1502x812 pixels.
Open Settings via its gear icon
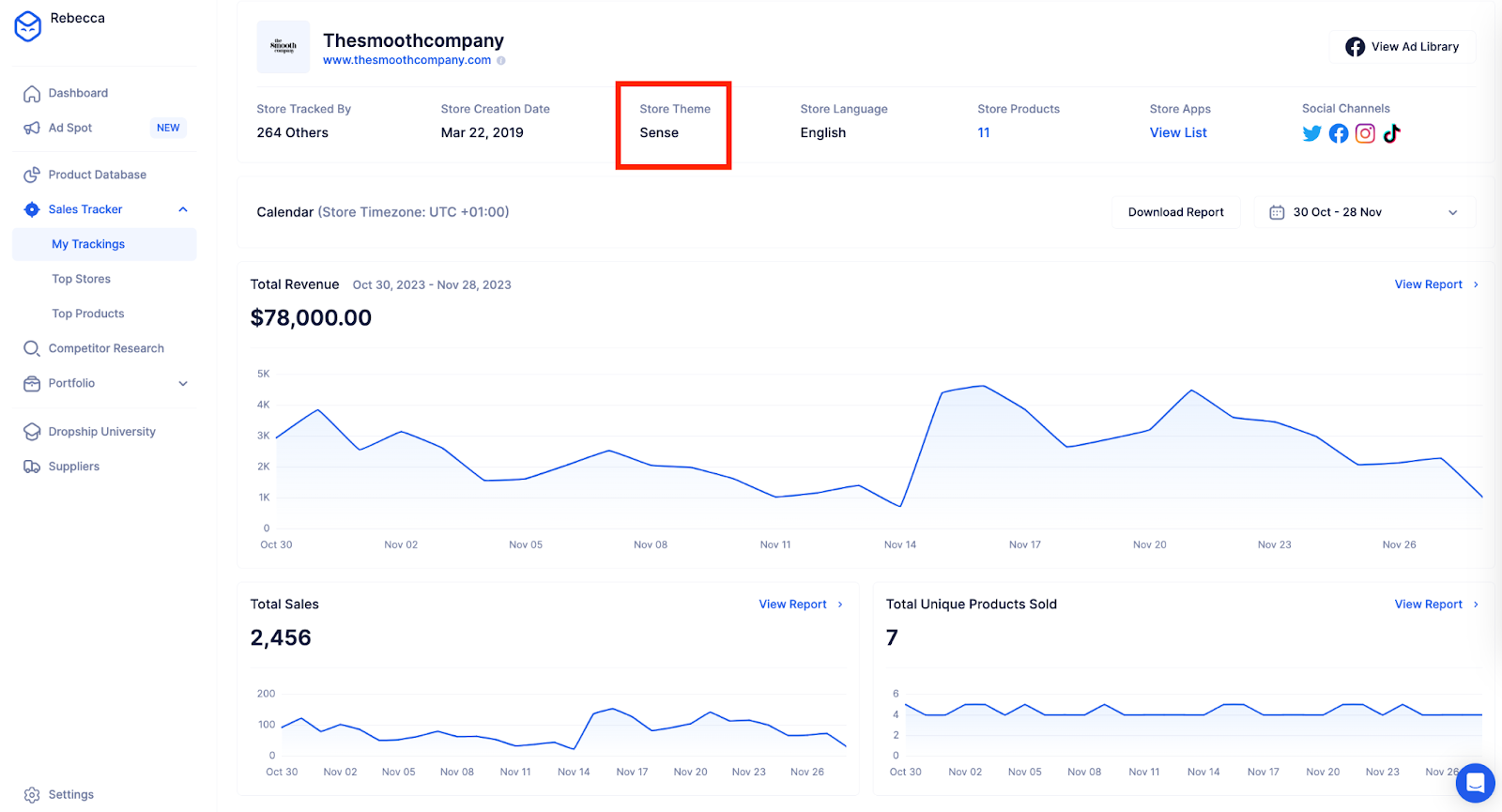coord(32,795)
